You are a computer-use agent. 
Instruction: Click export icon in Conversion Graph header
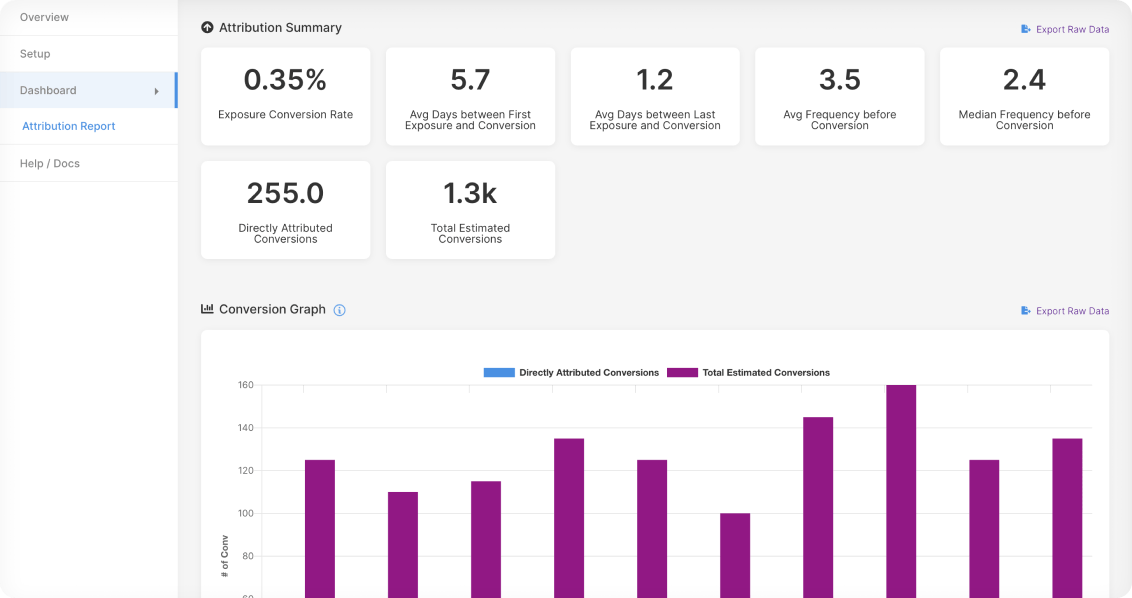[x=1026, y=311]
